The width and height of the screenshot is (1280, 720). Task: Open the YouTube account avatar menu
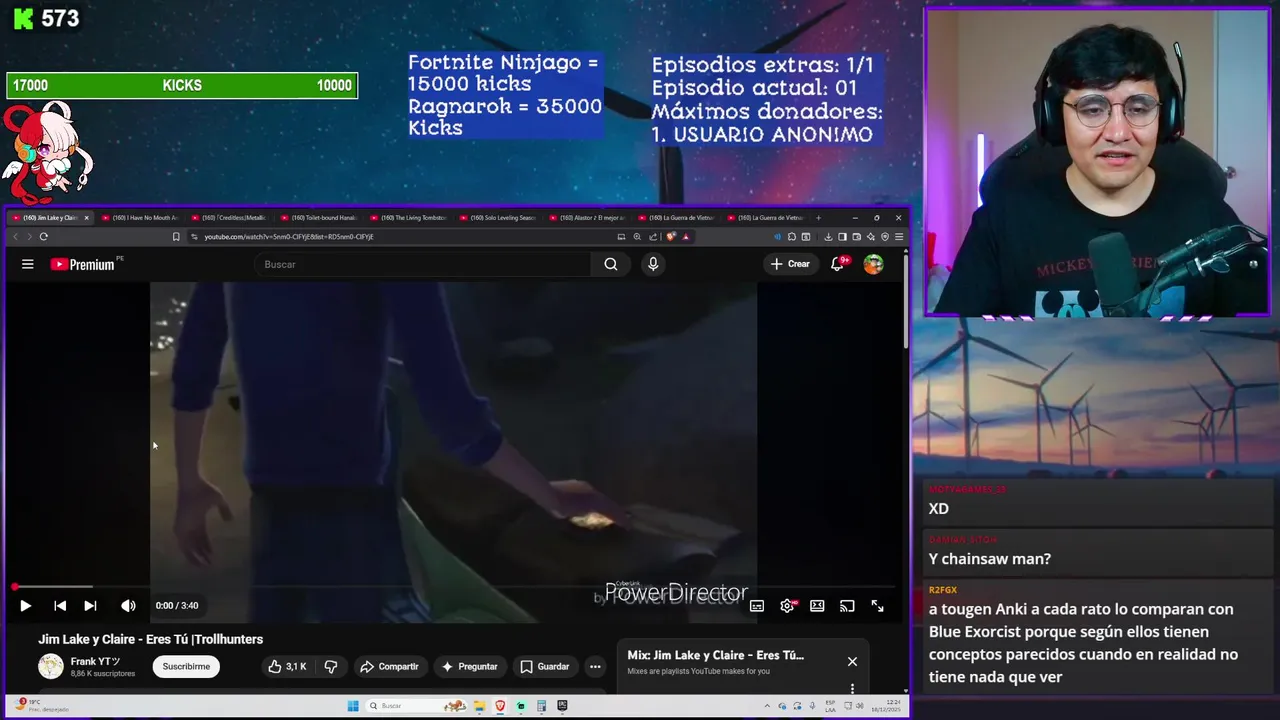[x=874, y=264]
